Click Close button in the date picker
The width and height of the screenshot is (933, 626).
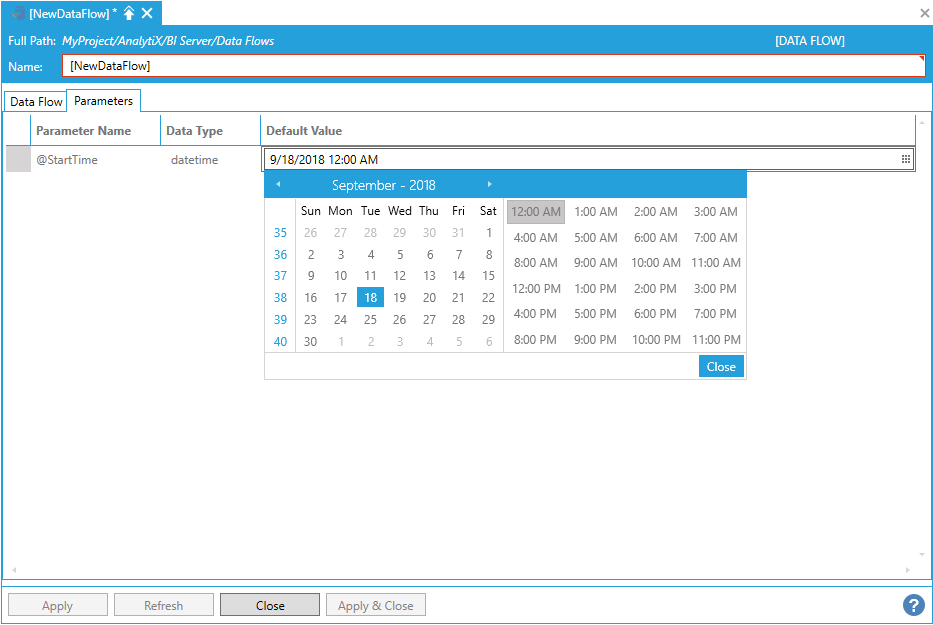[x=721, y=367]
